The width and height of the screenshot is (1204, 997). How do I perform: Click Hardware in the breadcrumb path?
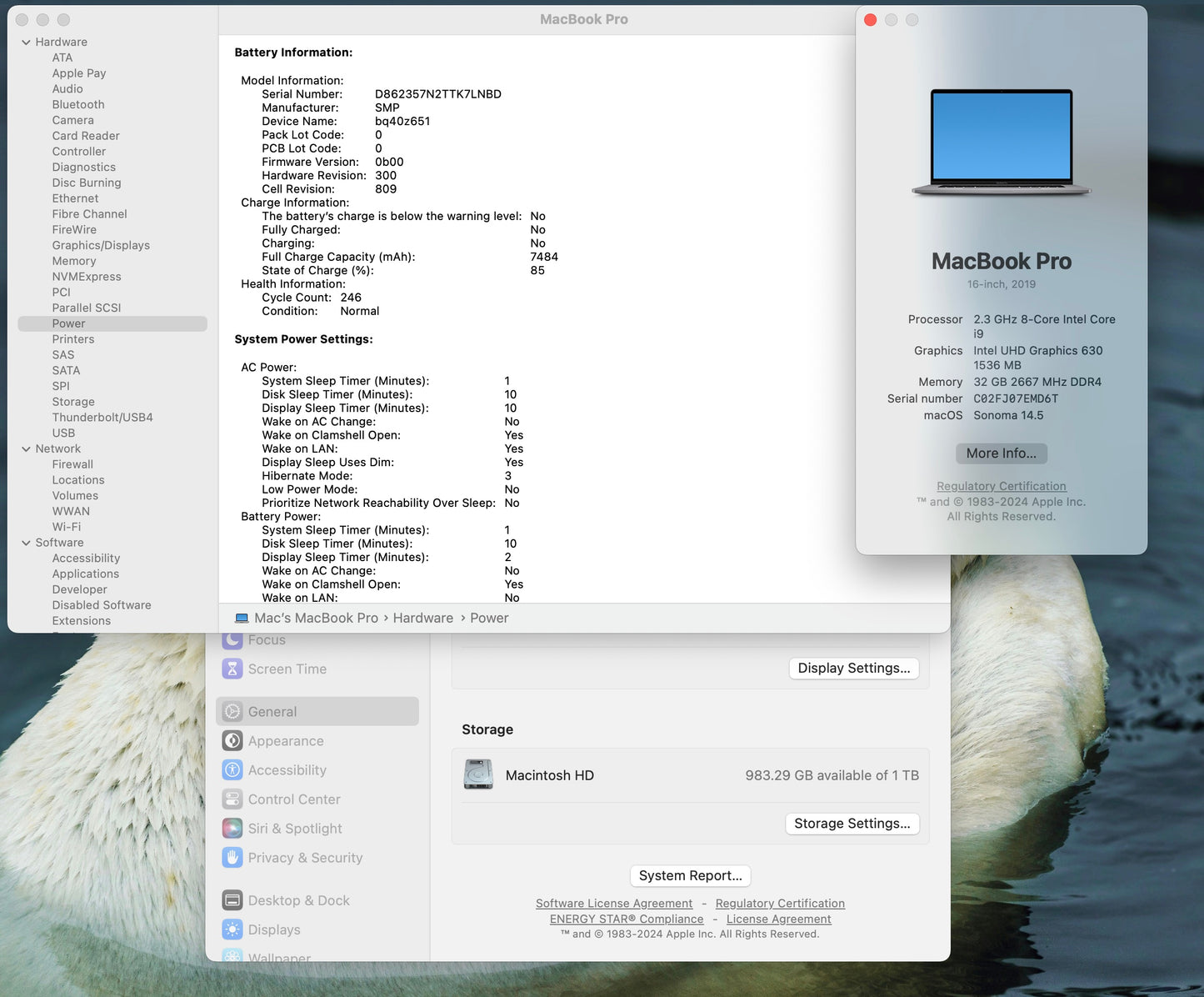click(x=422, y=618)
